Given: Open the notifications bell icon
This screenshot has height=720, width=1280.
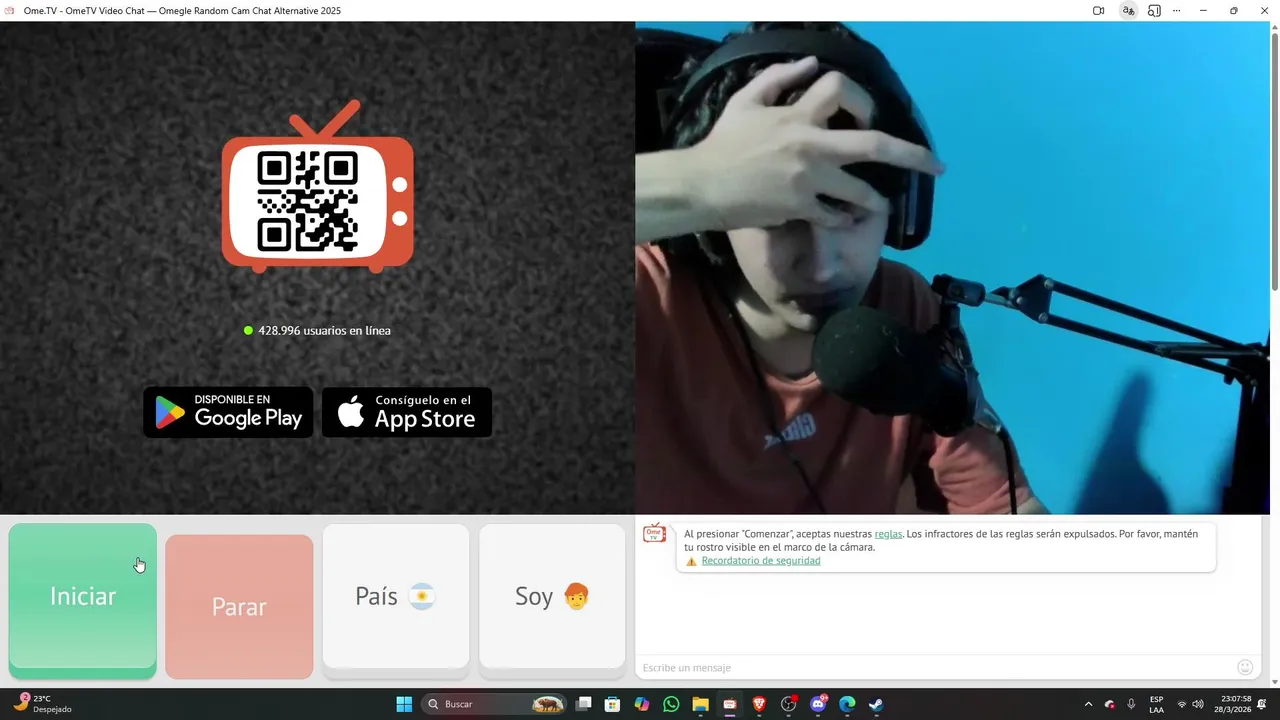Looking at the screenshot, I should tap(1262, 704).
